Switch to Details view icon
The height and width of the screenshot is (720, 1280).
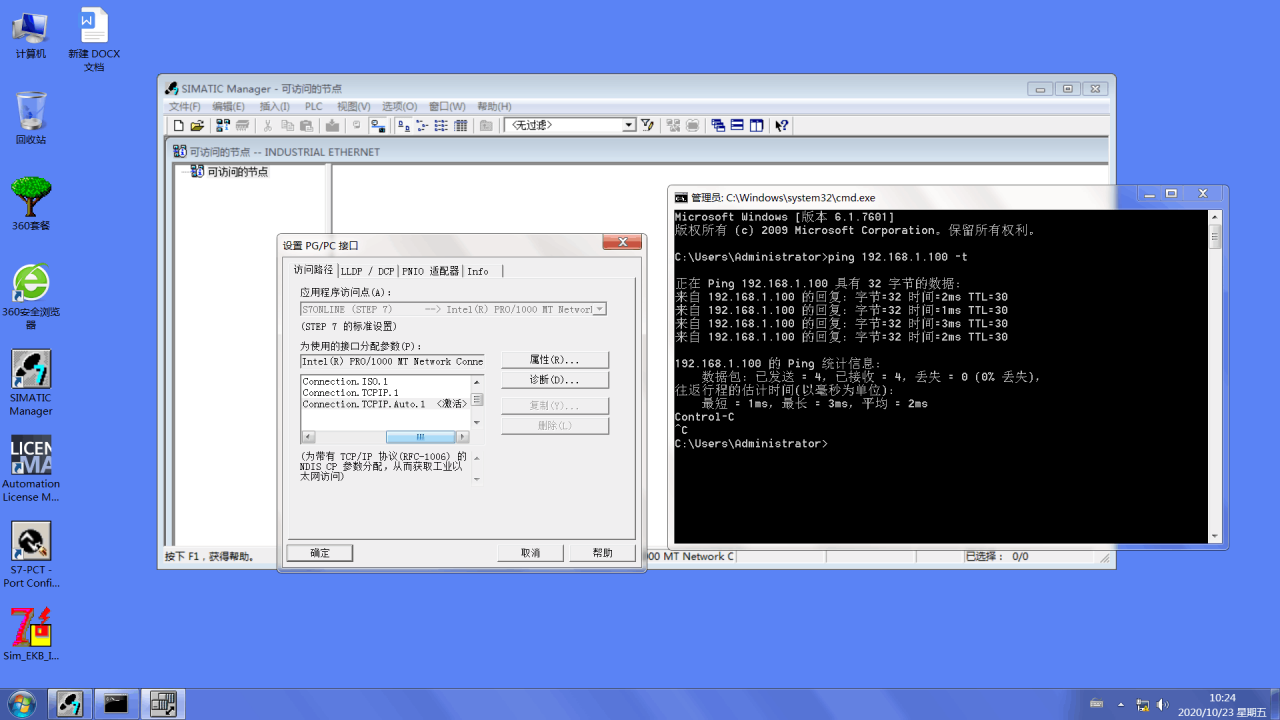pos(460,125)
